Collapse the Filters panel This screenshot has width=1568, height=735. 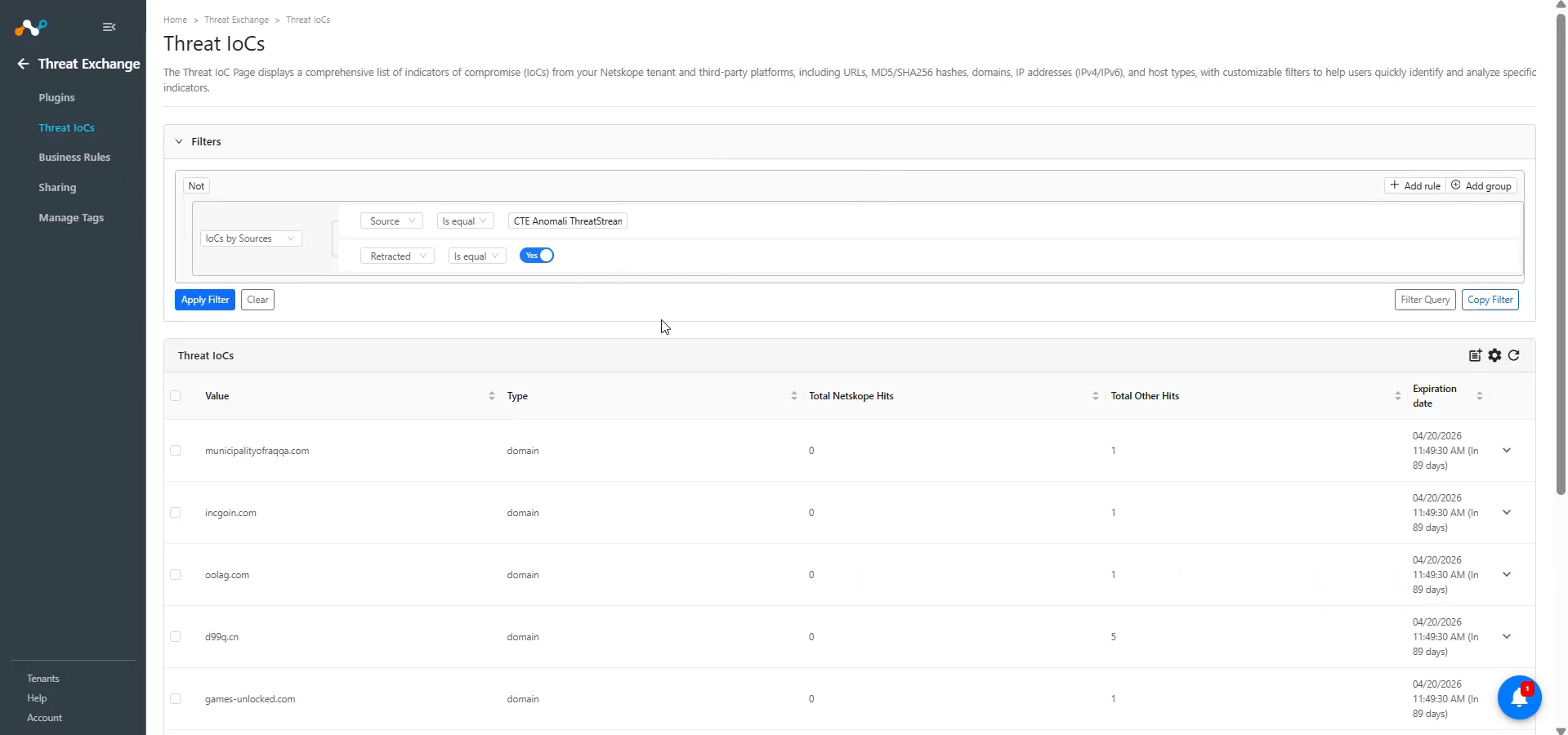179,141
